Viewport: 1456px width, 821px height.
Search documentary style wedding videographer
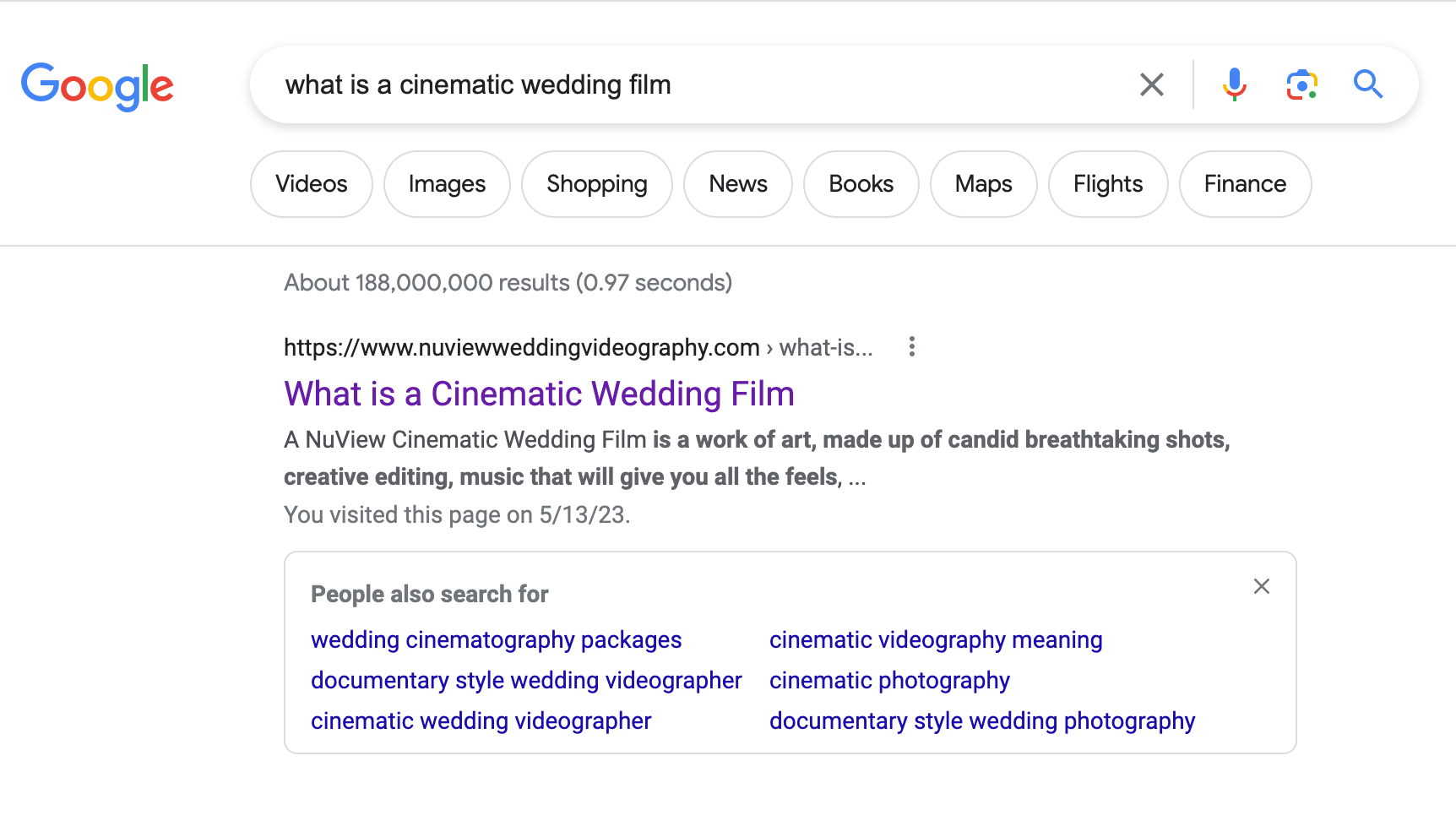526,681
